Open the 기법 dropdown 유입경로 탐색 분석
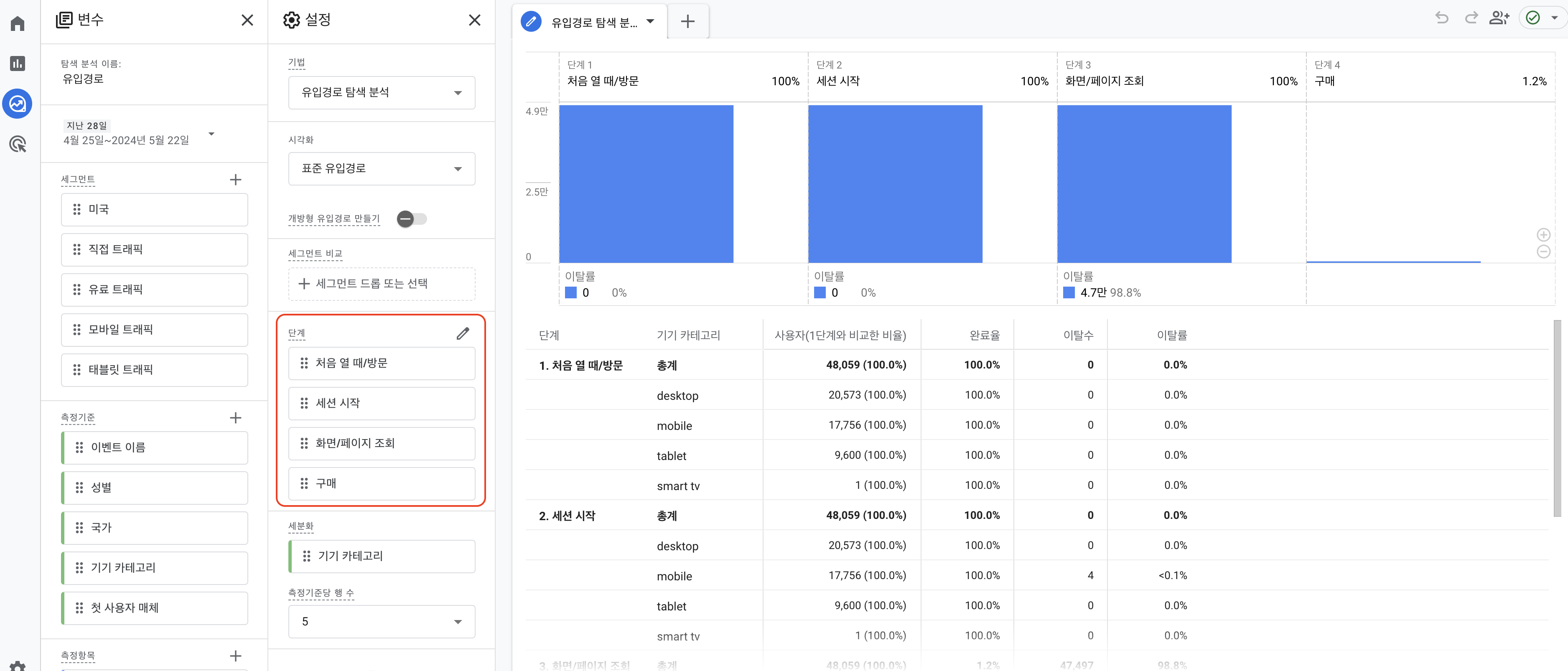 381,92
